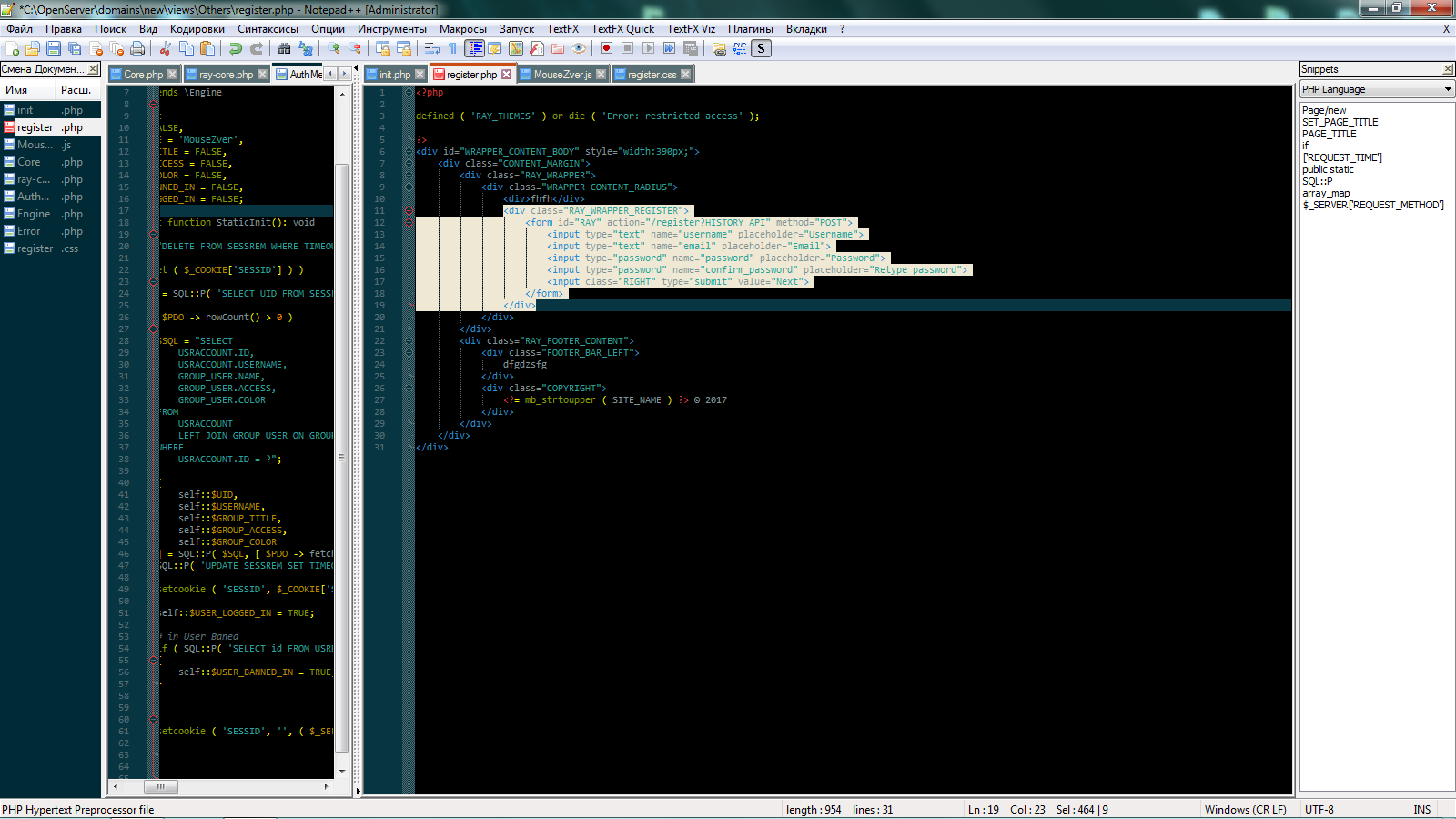This screenshot has width=1456, height=819.
Task: Create a new document with toolbar icon
Action: [x=11, y=48]
